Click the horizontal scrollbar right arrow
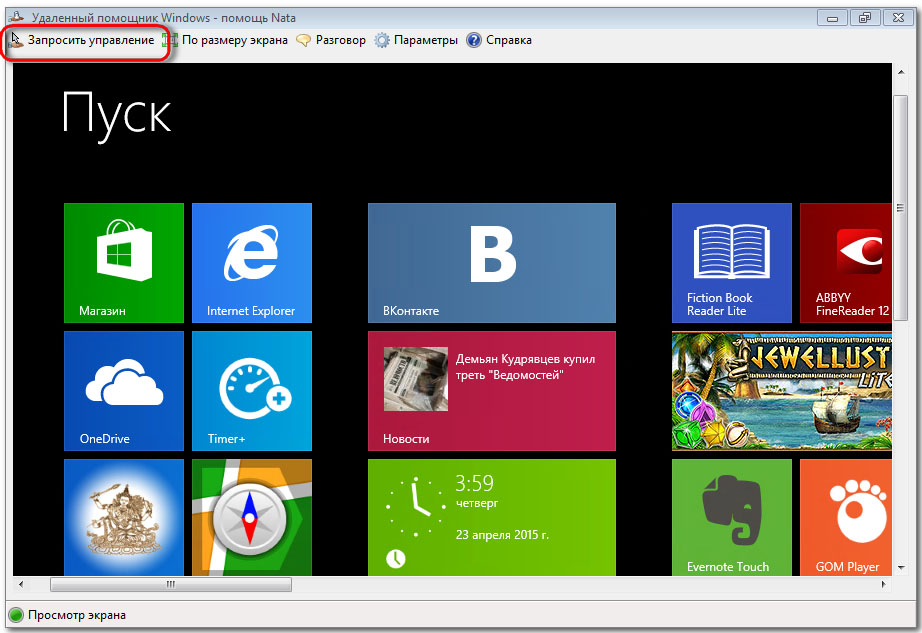The width and height of the screenshot is (922, 633). 883,584
